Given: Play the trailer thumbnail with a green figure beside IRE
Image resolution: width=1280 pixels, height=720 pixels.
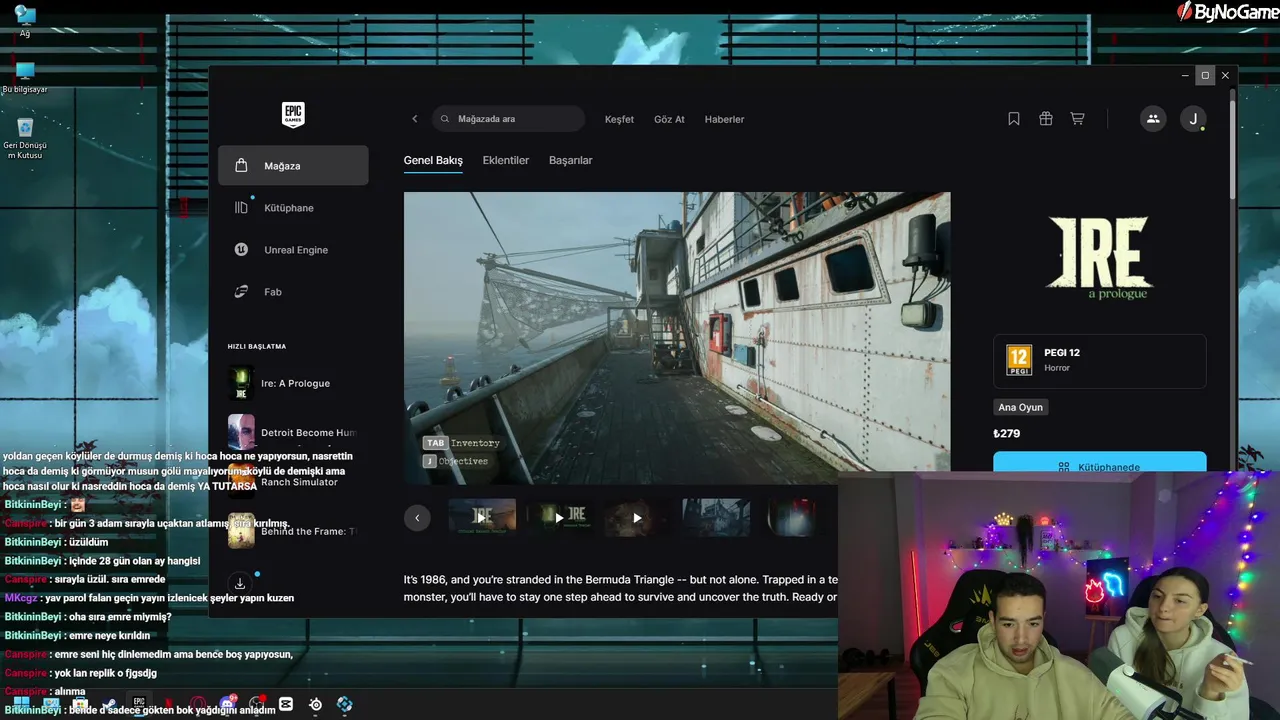Looking at the screenshot, I should [x=560, y=517].
